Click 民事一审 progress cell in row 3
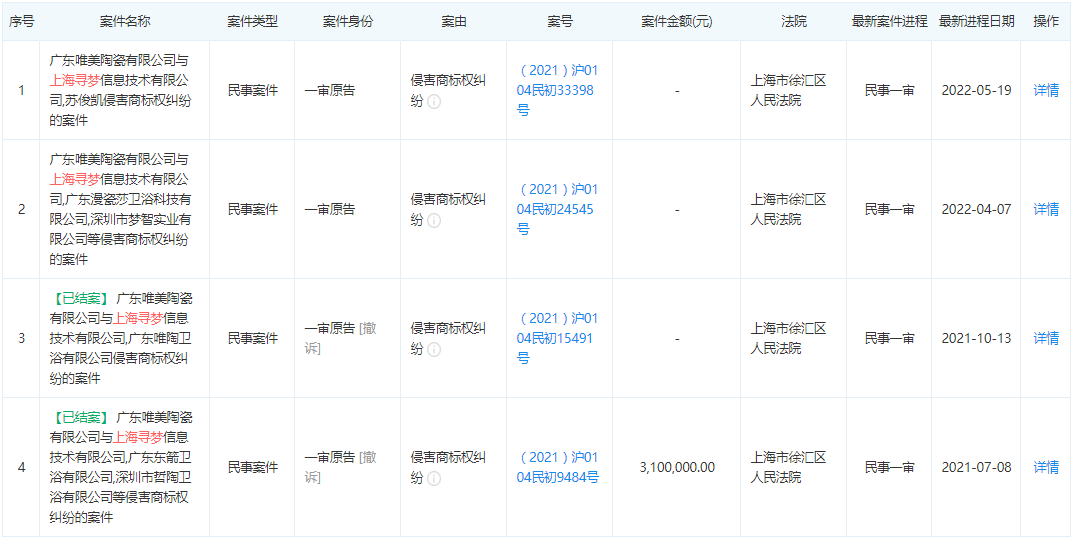Image resolution: width=1075 pixels, height=542 pixels. (889, 338)
